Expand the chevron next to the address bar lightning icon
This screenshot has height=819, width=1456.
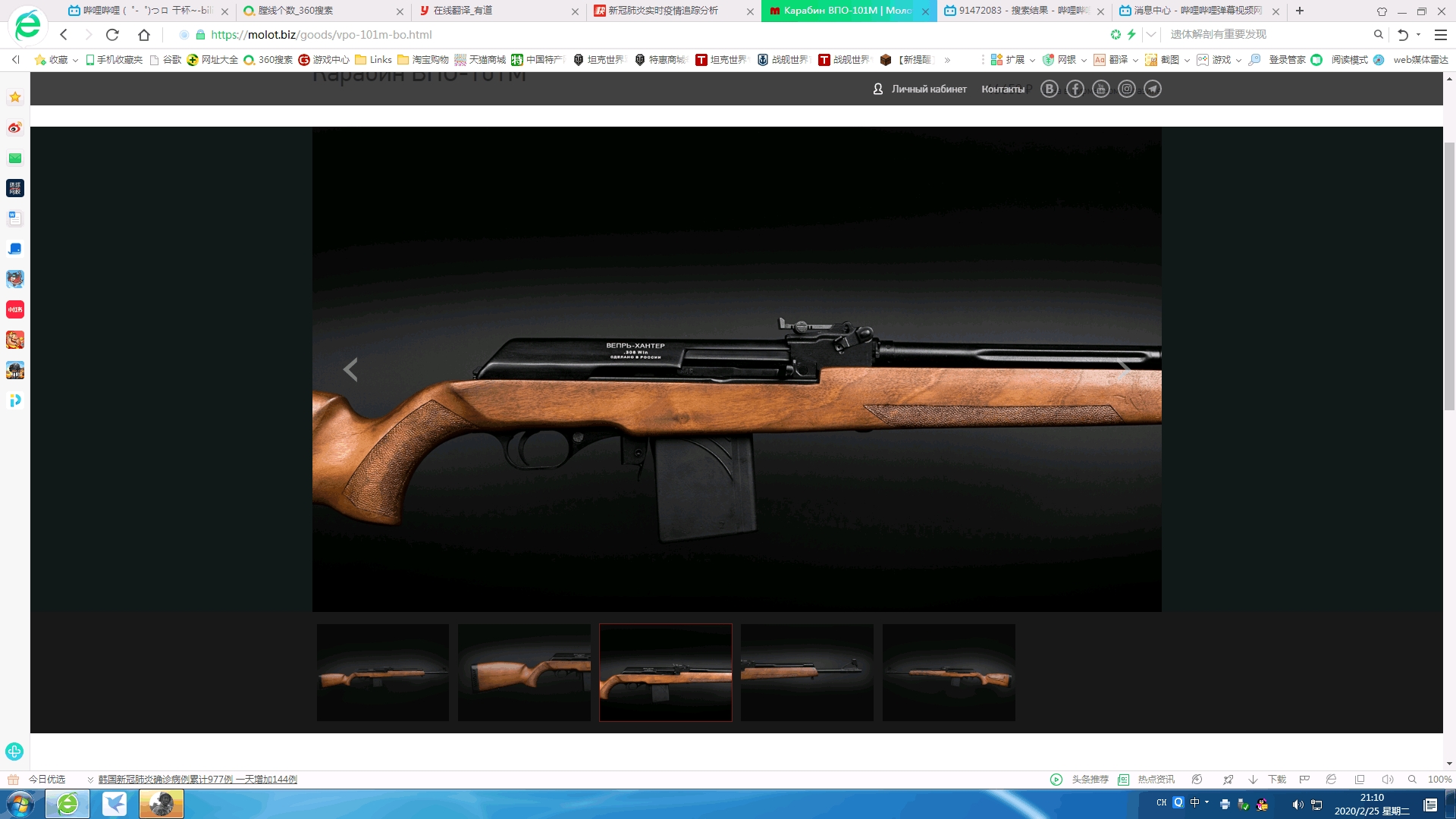[1150, 34]
